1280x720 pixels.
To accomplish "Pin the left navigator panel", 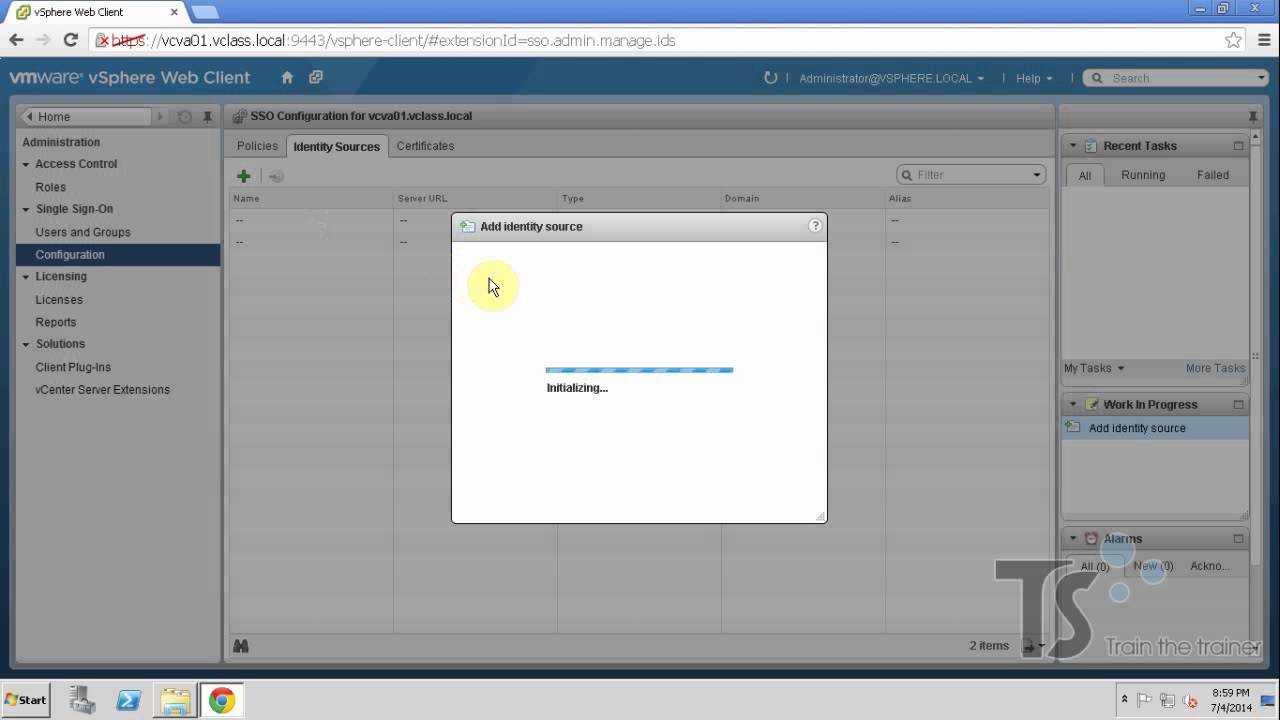I will (207, 117).
